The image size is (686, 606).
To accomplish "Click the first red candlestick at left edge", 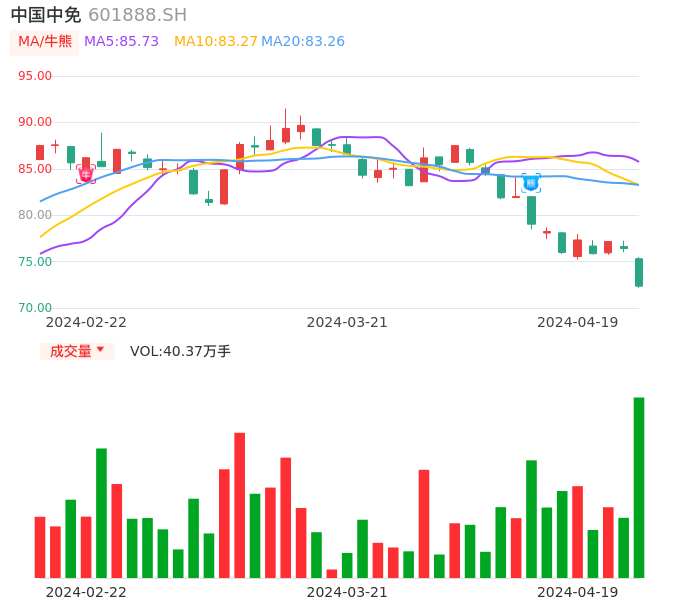I will (x=40, y=153).
